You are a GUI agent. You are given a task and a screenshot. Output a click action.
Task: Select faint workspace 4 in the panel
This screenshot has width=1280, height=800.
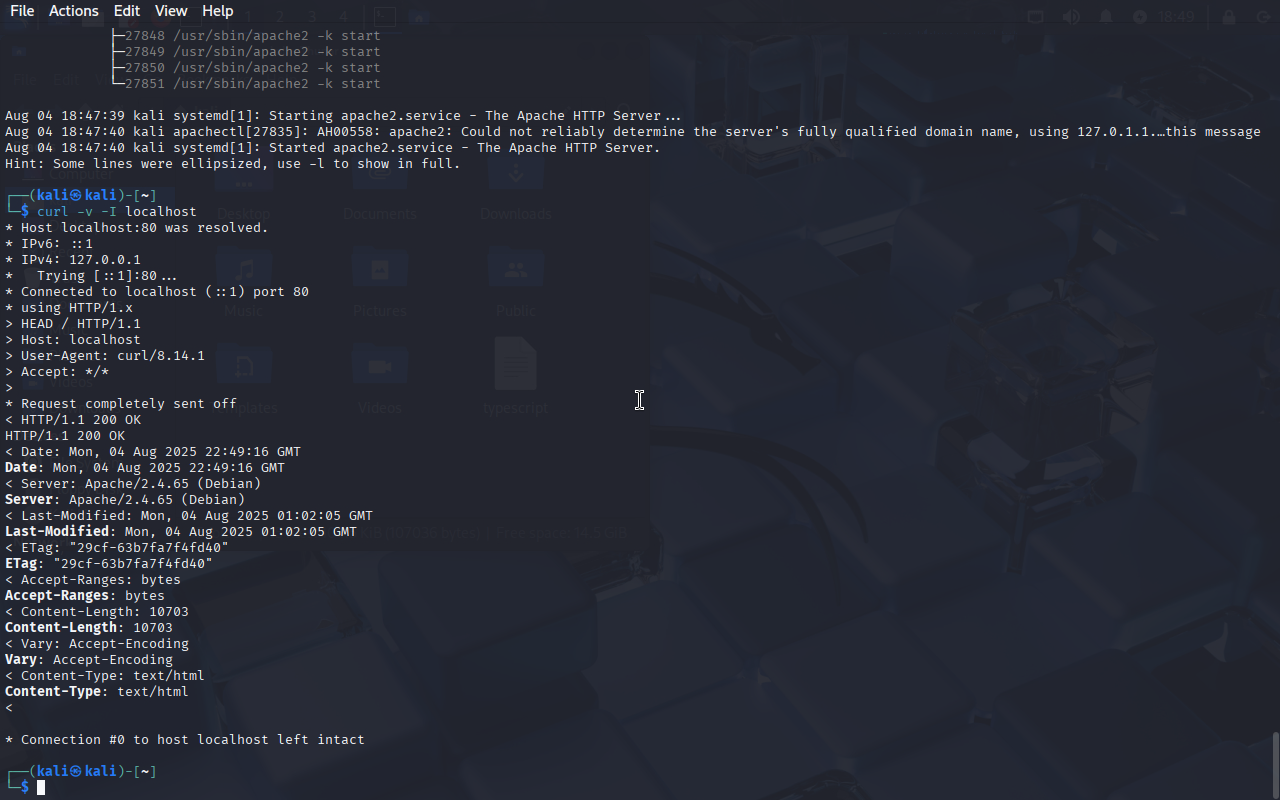pos(343,17)
